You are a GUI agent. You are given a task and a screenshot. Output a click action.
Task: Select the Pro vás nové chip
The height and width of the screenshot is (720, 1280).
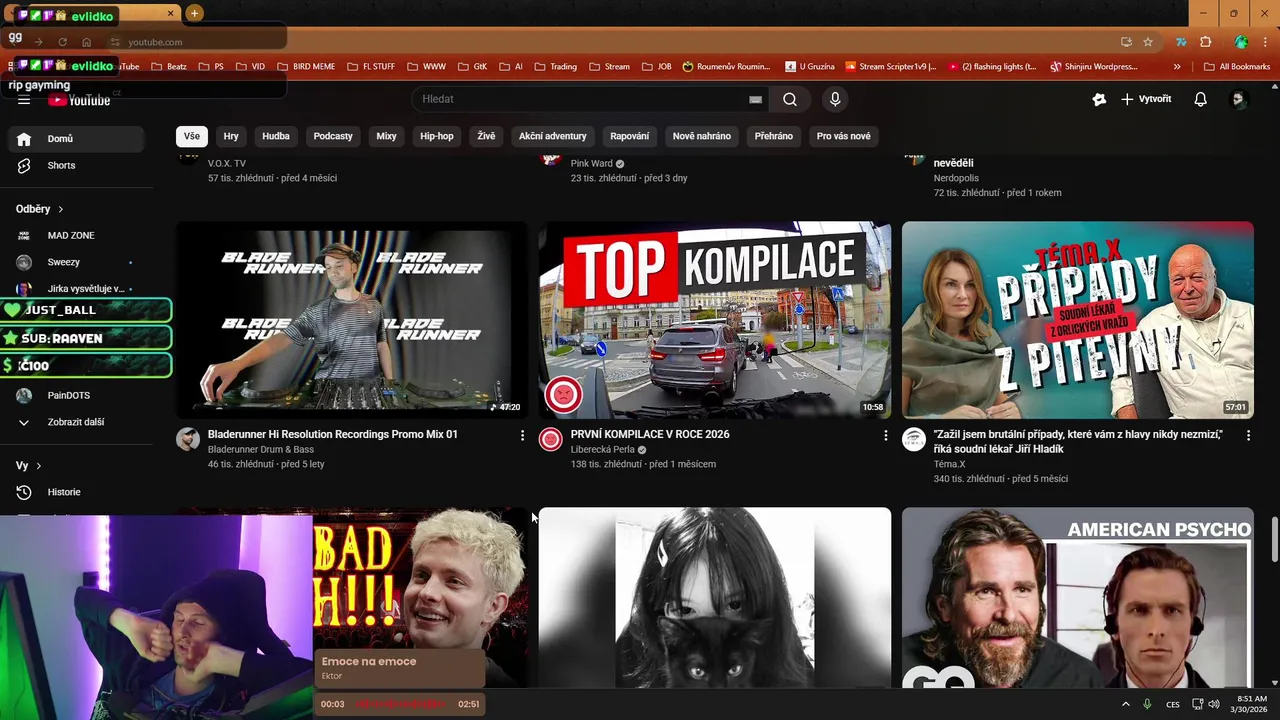click(844, 136)
